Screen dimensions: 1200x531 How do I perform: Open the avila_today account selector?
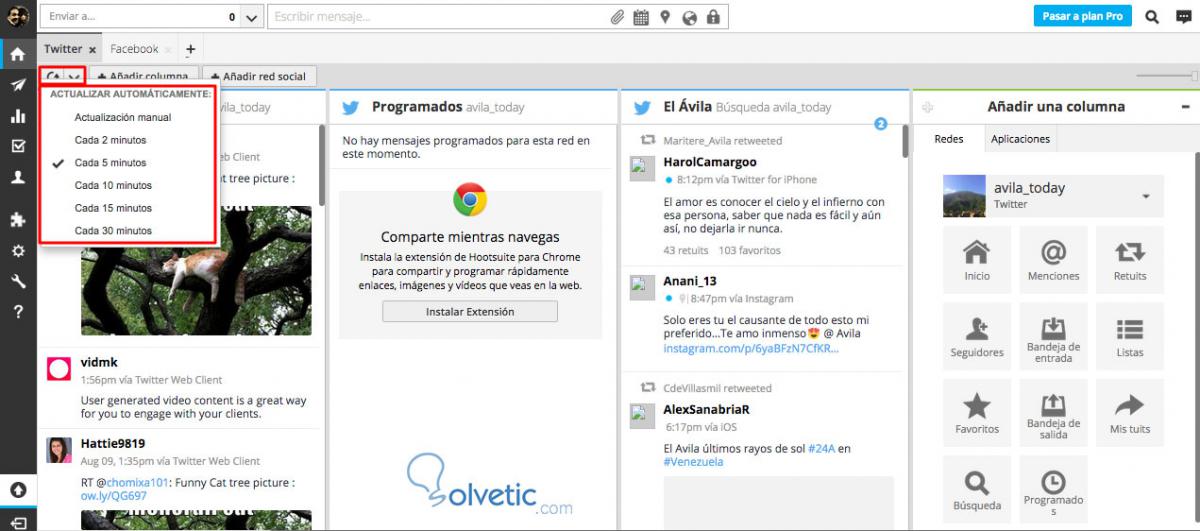(1053, 196)
